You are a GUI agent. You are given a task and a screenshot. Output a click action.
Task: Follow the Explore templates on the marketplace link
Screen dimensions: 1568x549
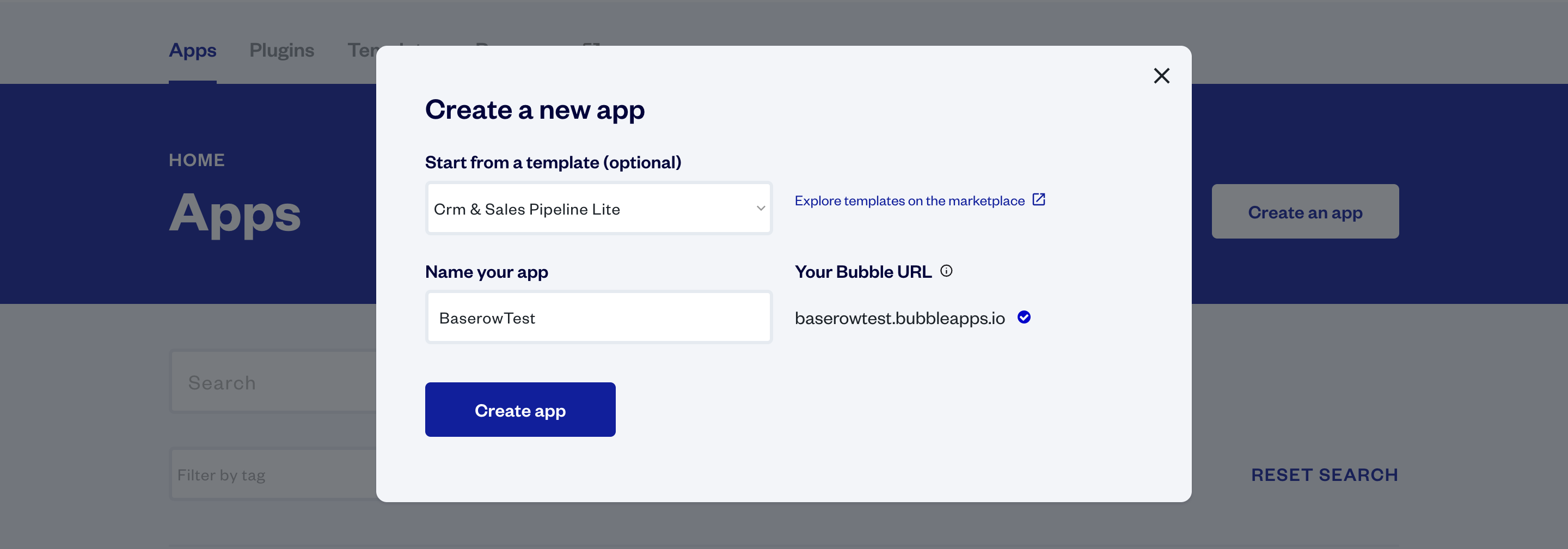coord(909,201)
